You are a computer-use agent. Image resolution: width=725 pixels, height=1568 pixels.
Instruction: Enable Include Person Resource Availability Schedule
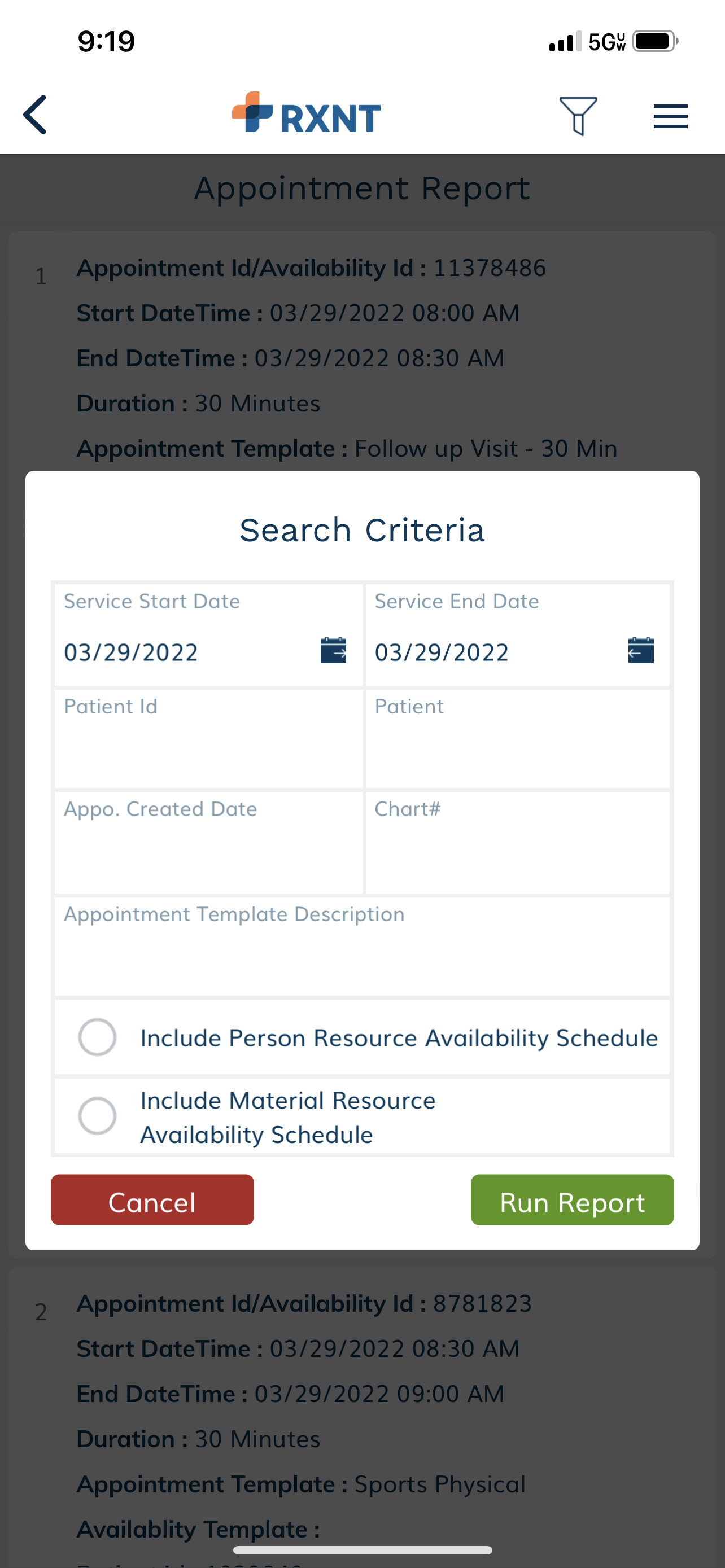97,1037
